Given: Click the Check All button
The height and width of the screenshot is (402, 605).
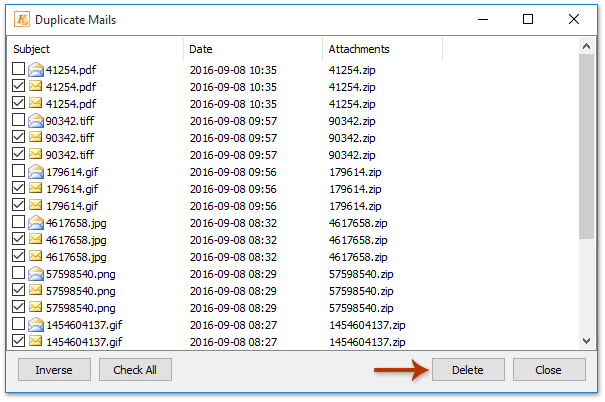Looking at the screenshot, I should (135, 370).
